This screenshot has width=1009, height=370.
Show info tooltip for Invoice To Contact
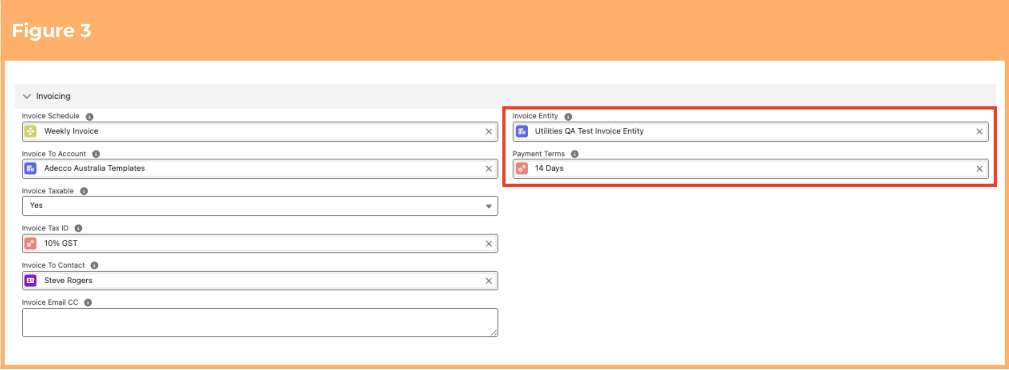pyautogui.click(x=95, y=265)
